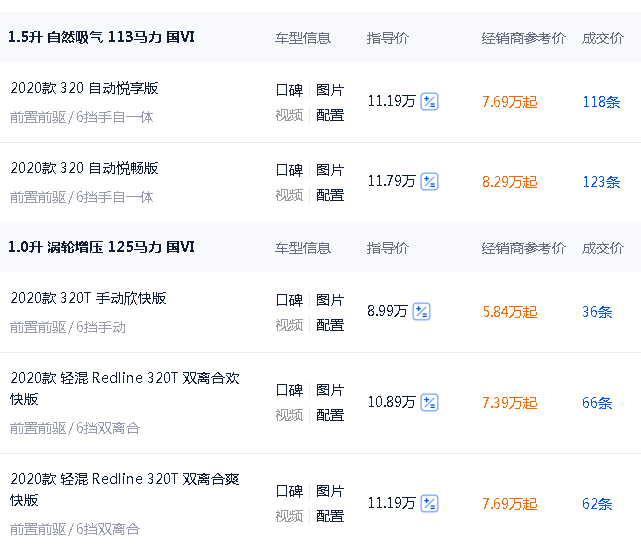This screenshot has height=548, width=641.
Task: Open 视频 for 320T 手动欣快版
Action: coord(289,325)
